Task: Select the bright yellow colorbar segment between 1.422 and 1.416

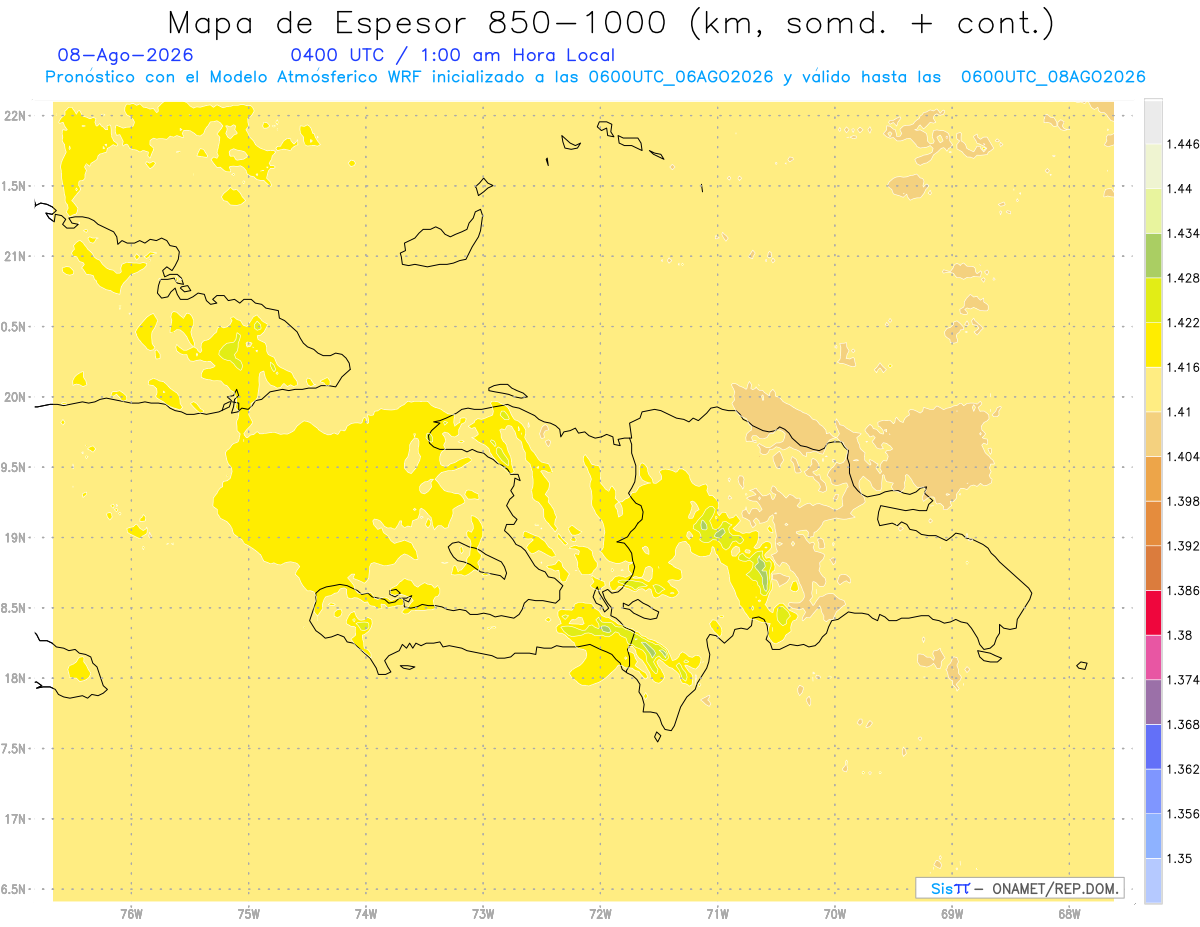Action: point(1153,345)
